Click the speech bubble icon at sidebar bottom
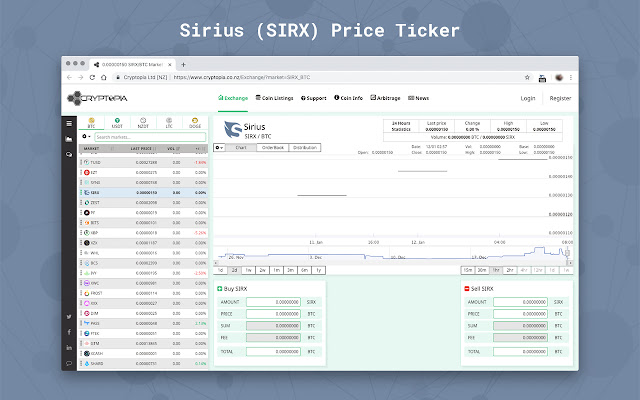The height and width of the screenshot is (400, 640). pos(69,363)
